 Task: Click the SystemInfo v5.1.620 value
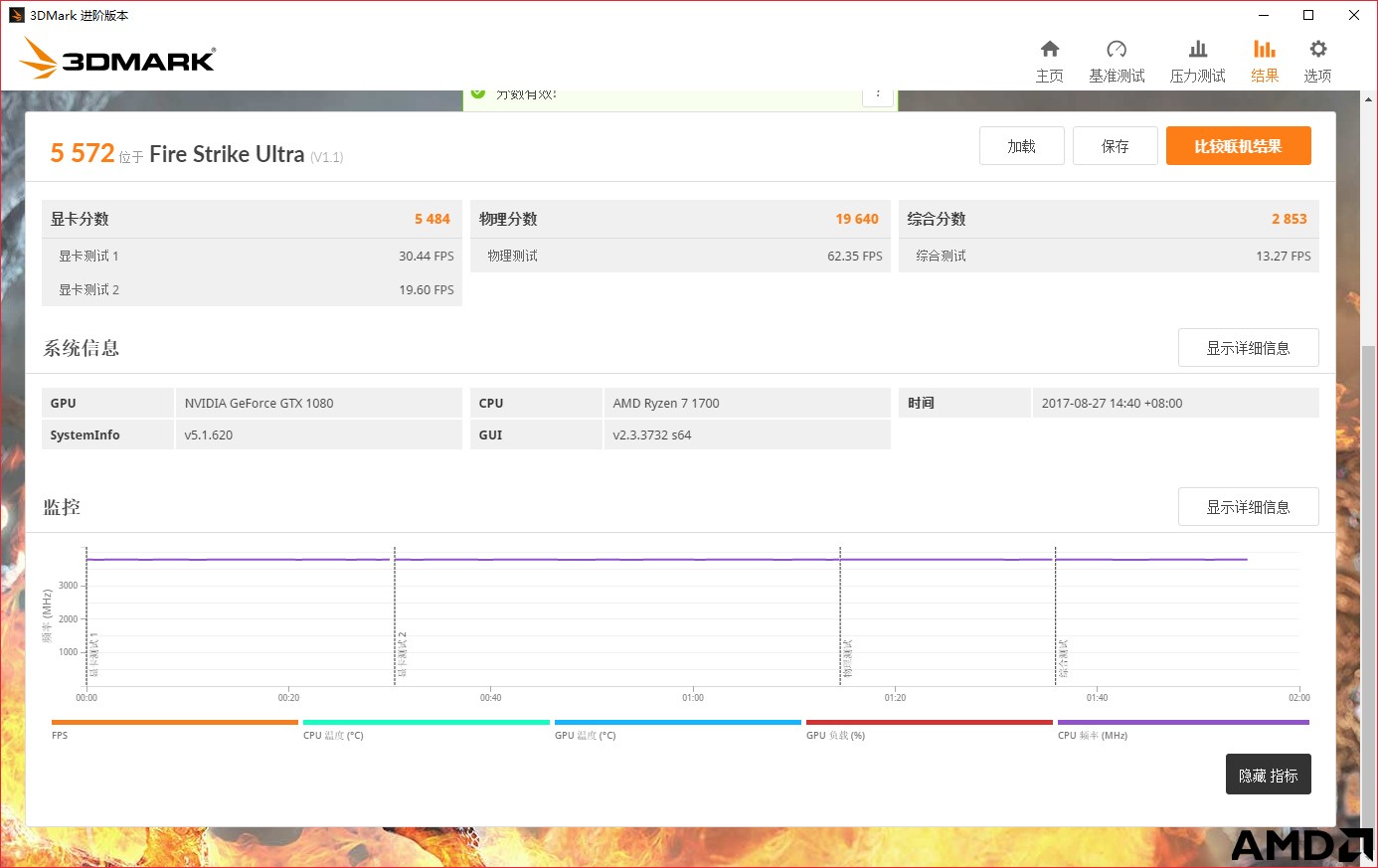[x=209, y=434]
